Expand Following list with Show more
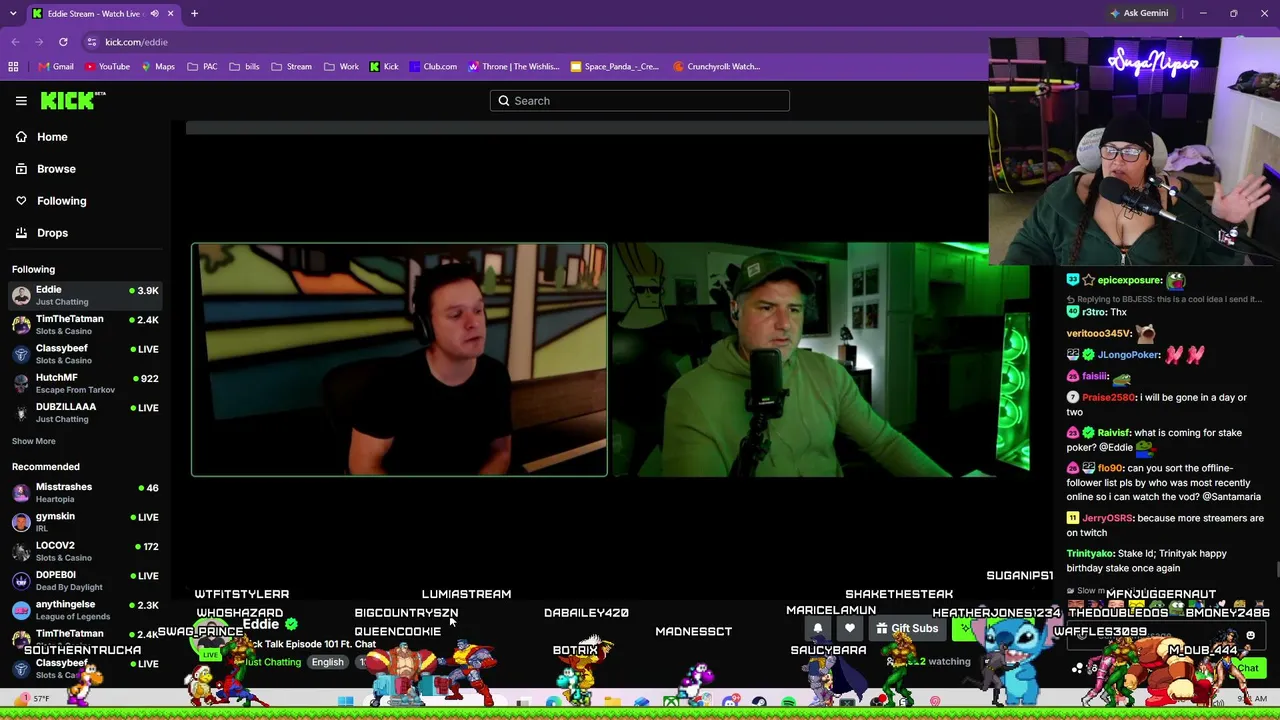Screen dimensions: 1280x720 (x=34, y=441)
